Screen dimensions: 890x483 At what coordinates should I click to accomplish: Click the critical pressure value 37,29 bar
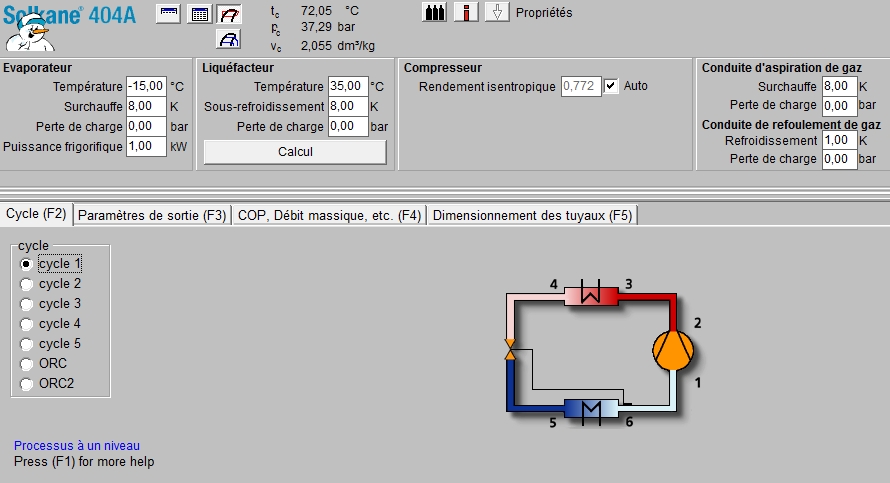[328, 27]
